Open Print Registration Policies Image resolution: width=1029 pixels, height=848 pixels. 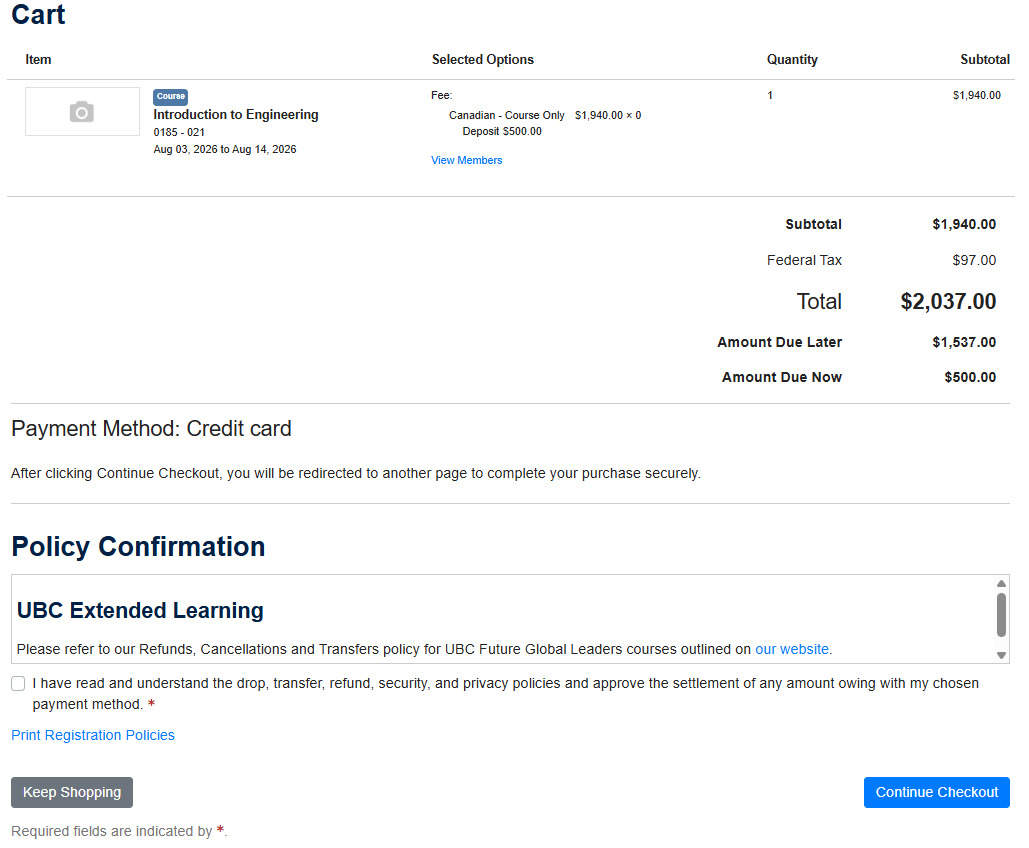click(92, 734)
